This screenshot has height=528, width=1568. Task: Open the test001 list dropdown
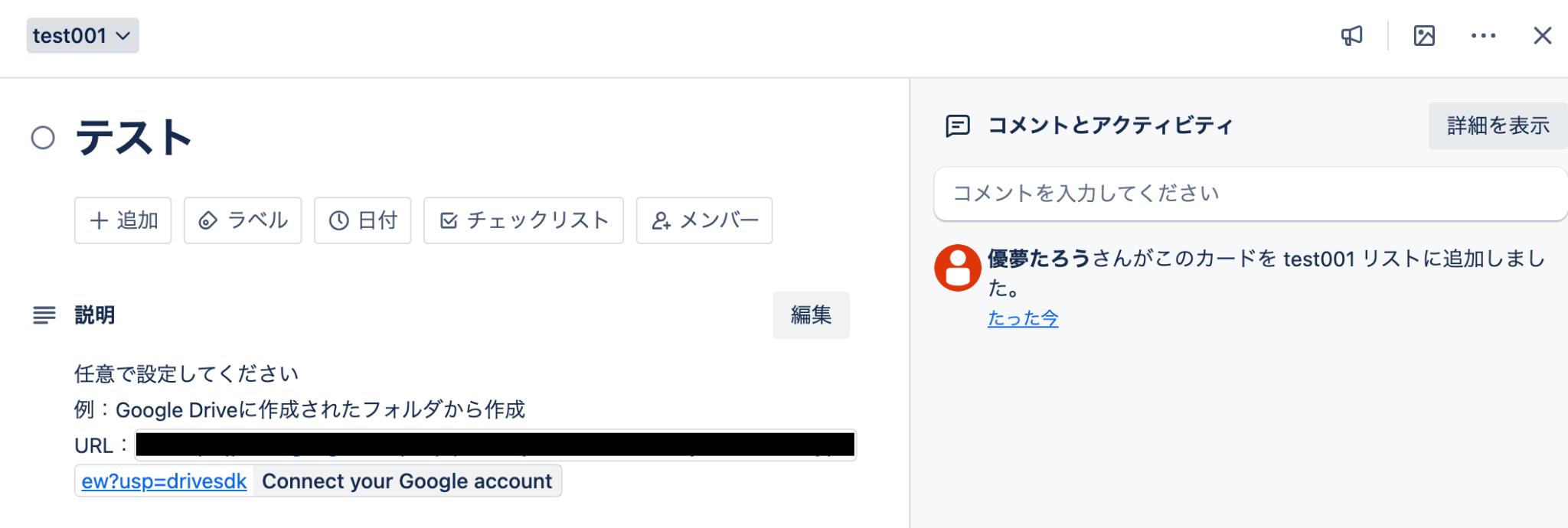click(83, 36)
